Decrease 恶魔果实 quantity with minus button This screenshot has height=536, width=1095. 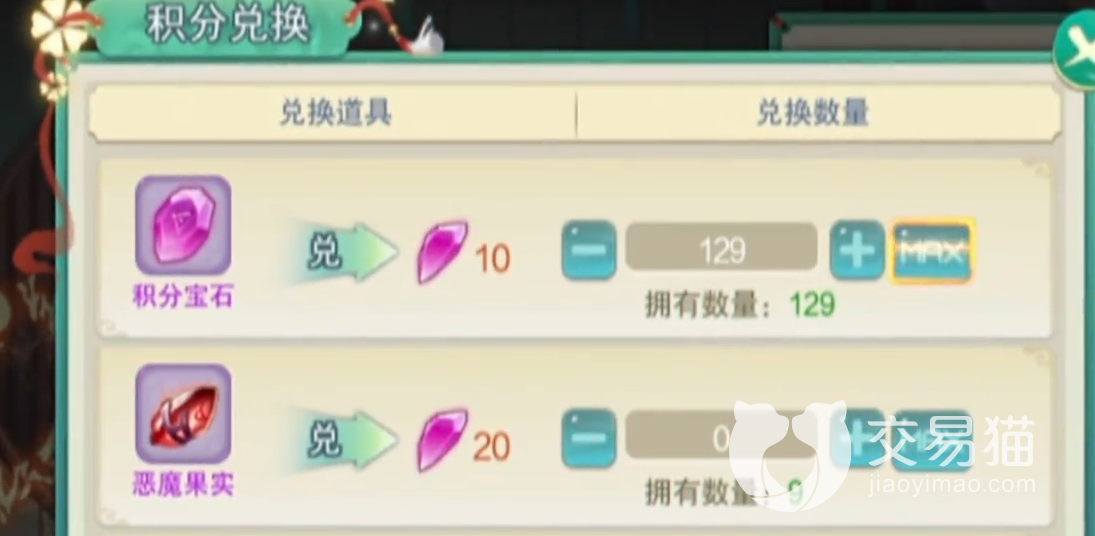[x=589, y=438]
